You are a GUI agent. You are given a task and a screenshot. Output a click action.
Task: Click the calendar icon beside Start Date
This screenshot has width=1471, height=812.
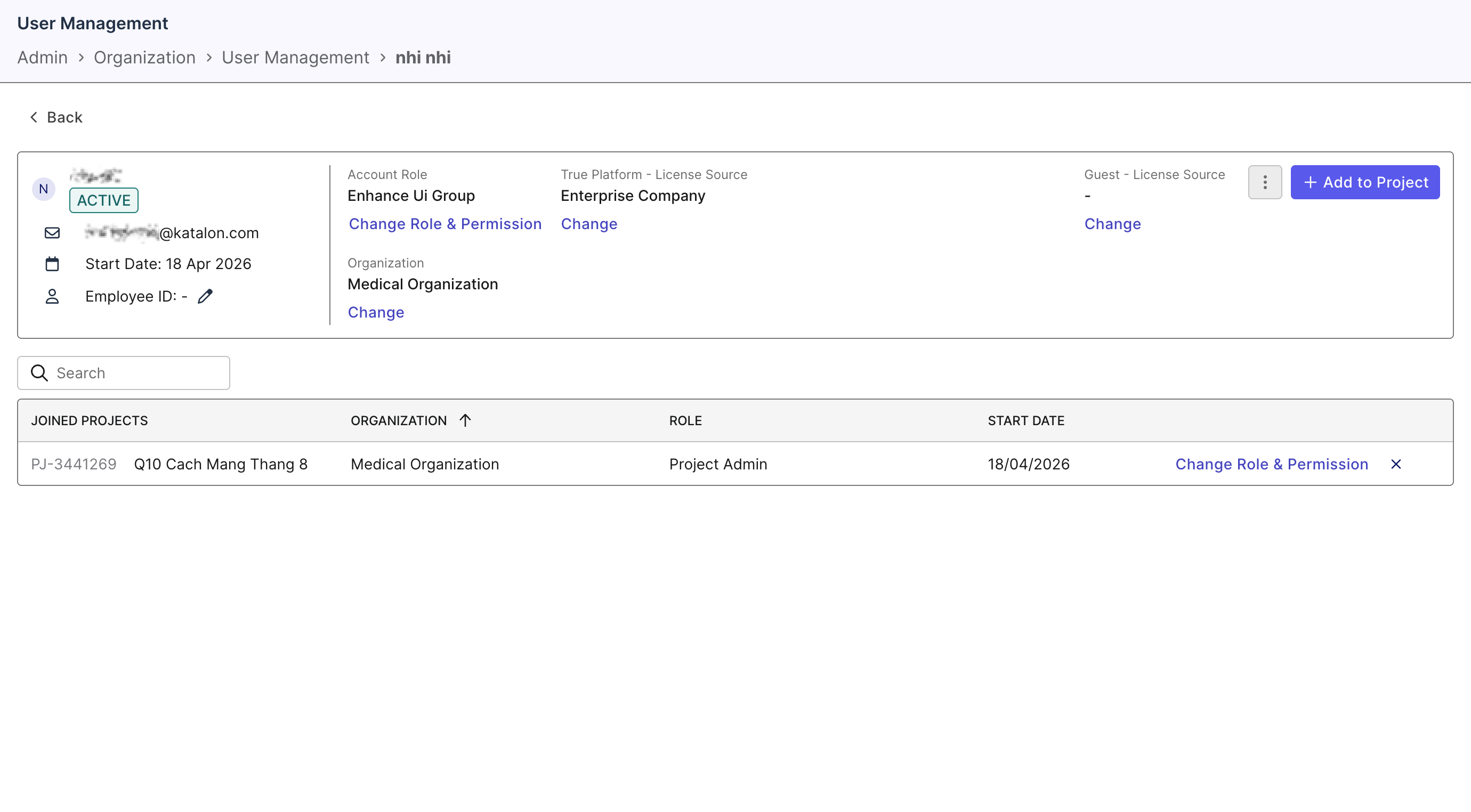coord(52,264)
